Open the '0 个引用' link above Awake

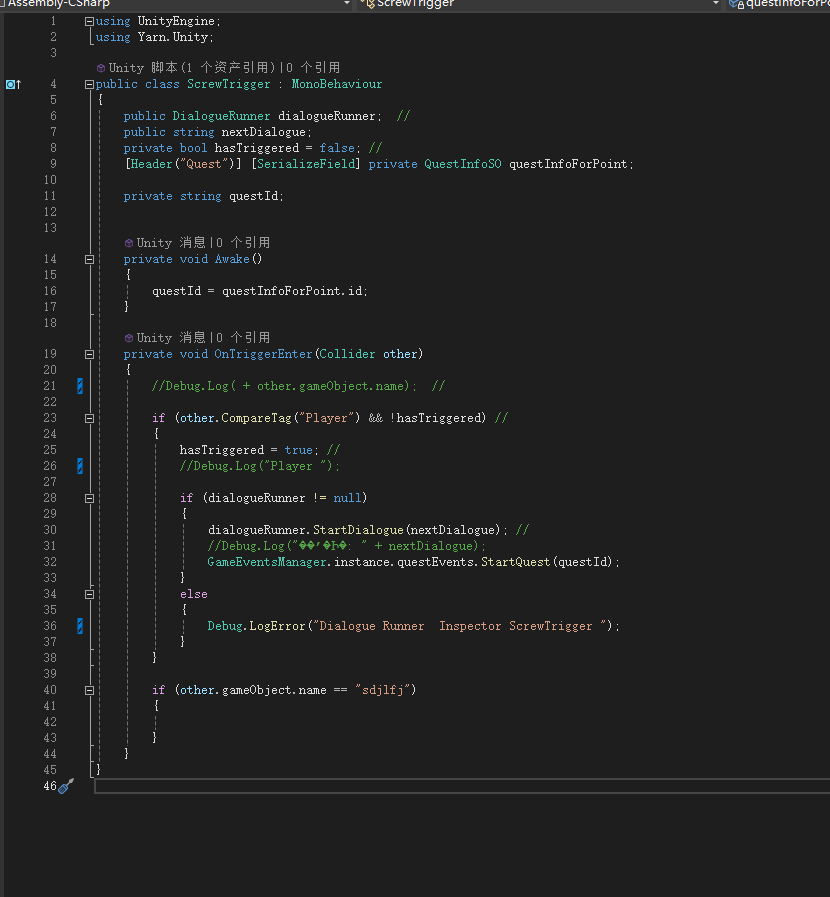pos(243,243)
